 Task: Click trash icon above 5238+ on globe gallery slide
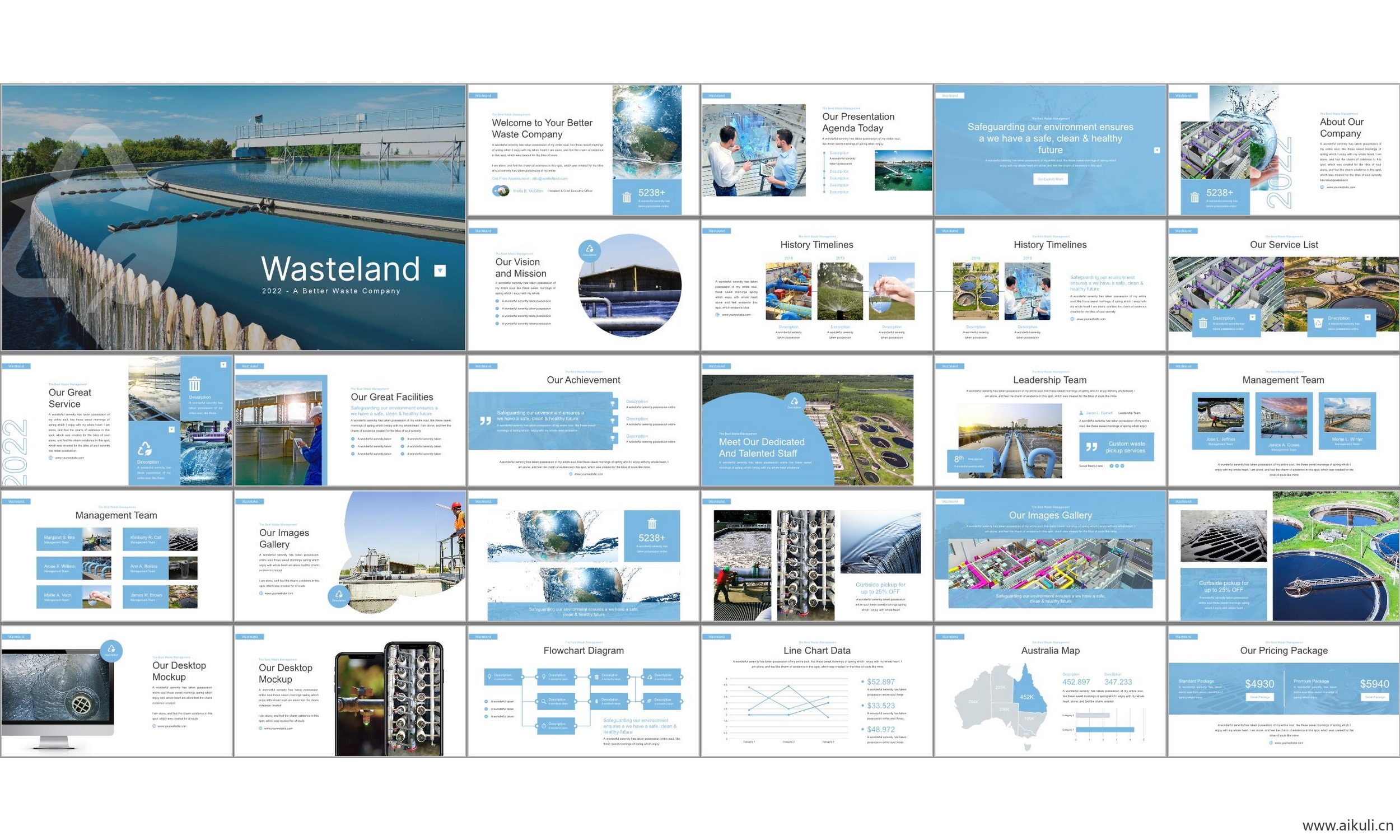tap(652, 523)
